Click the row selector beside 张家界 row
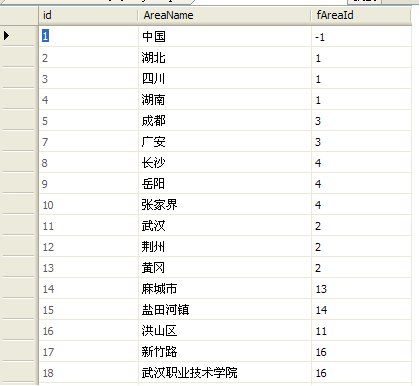The width and height of the screenshot is (420, 386). tap(19, 205)
